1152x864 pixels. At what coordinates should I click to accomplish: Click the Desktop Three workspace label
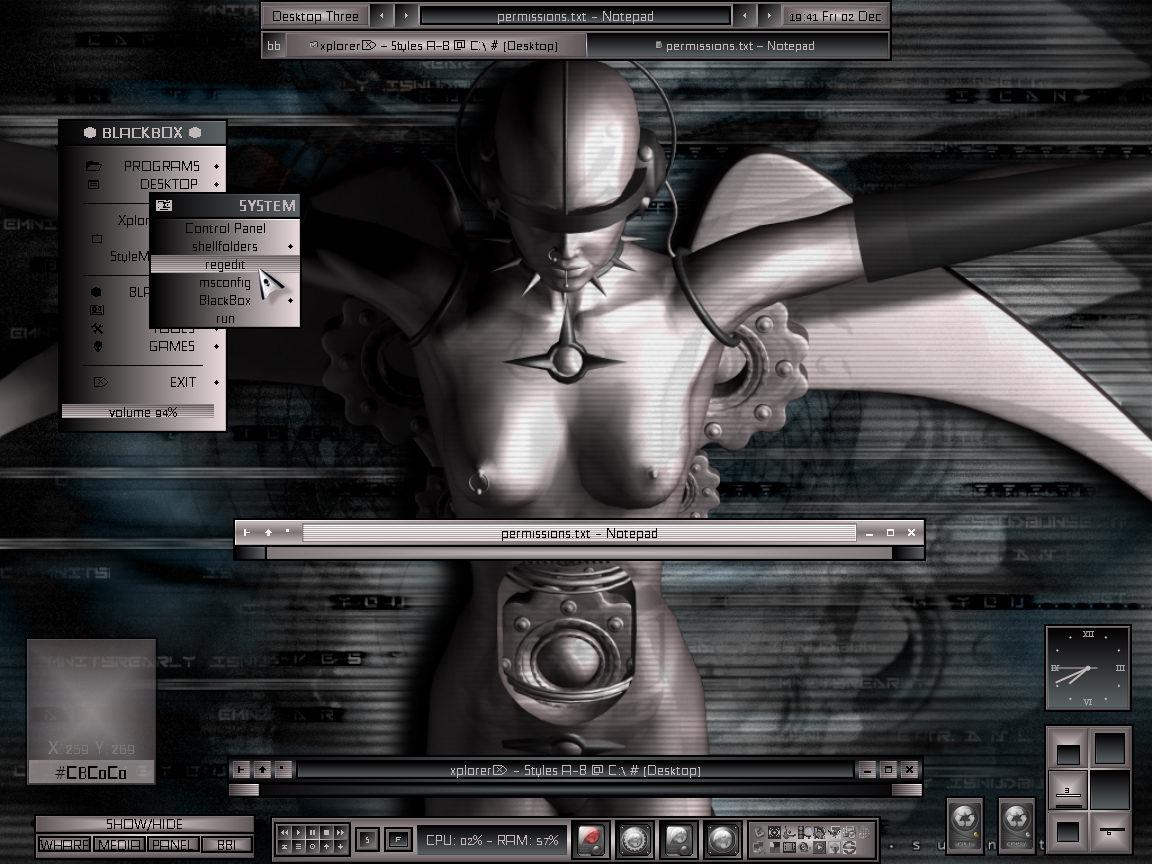pos(315,16)
